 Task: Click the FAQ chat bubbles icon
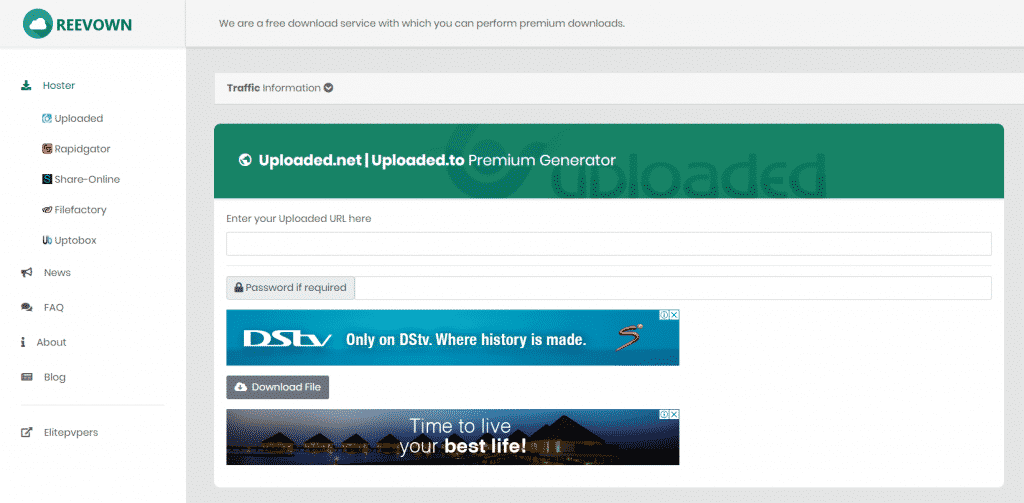click(27, 307)
